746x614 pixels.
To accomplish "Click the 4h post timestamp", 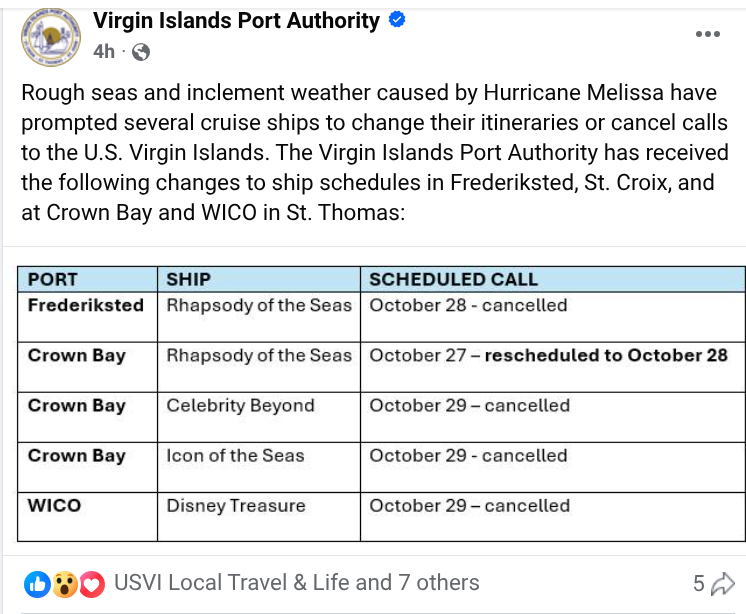I will [104, 52].
